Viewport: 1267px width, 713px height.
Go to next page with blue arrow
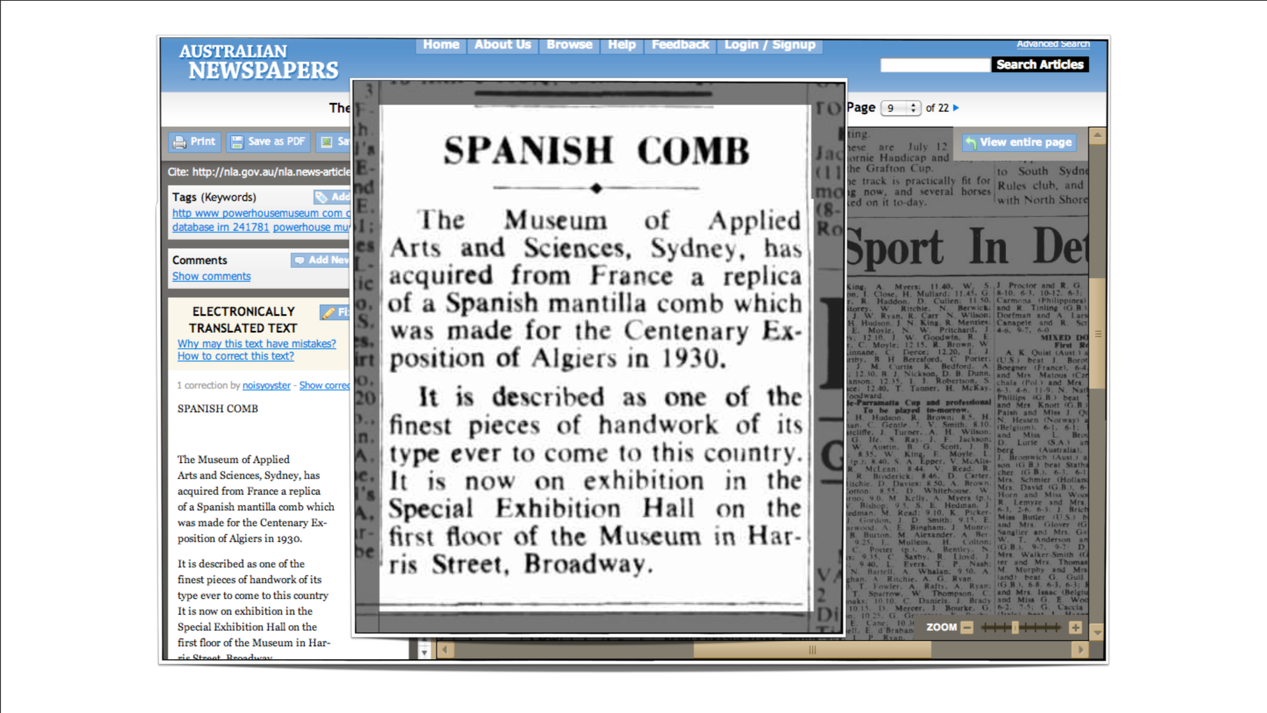(956, 108)
